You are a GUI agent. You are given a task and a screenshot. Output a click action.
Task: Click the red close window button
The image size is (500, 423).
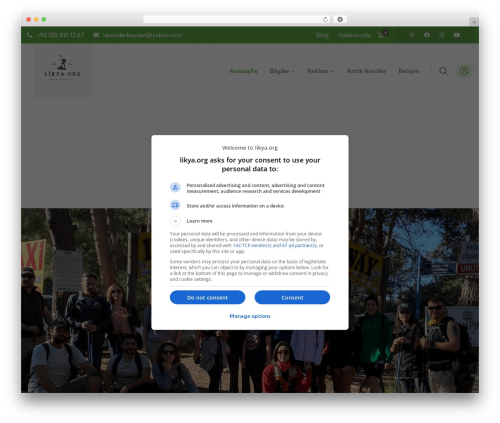(29, 19)
